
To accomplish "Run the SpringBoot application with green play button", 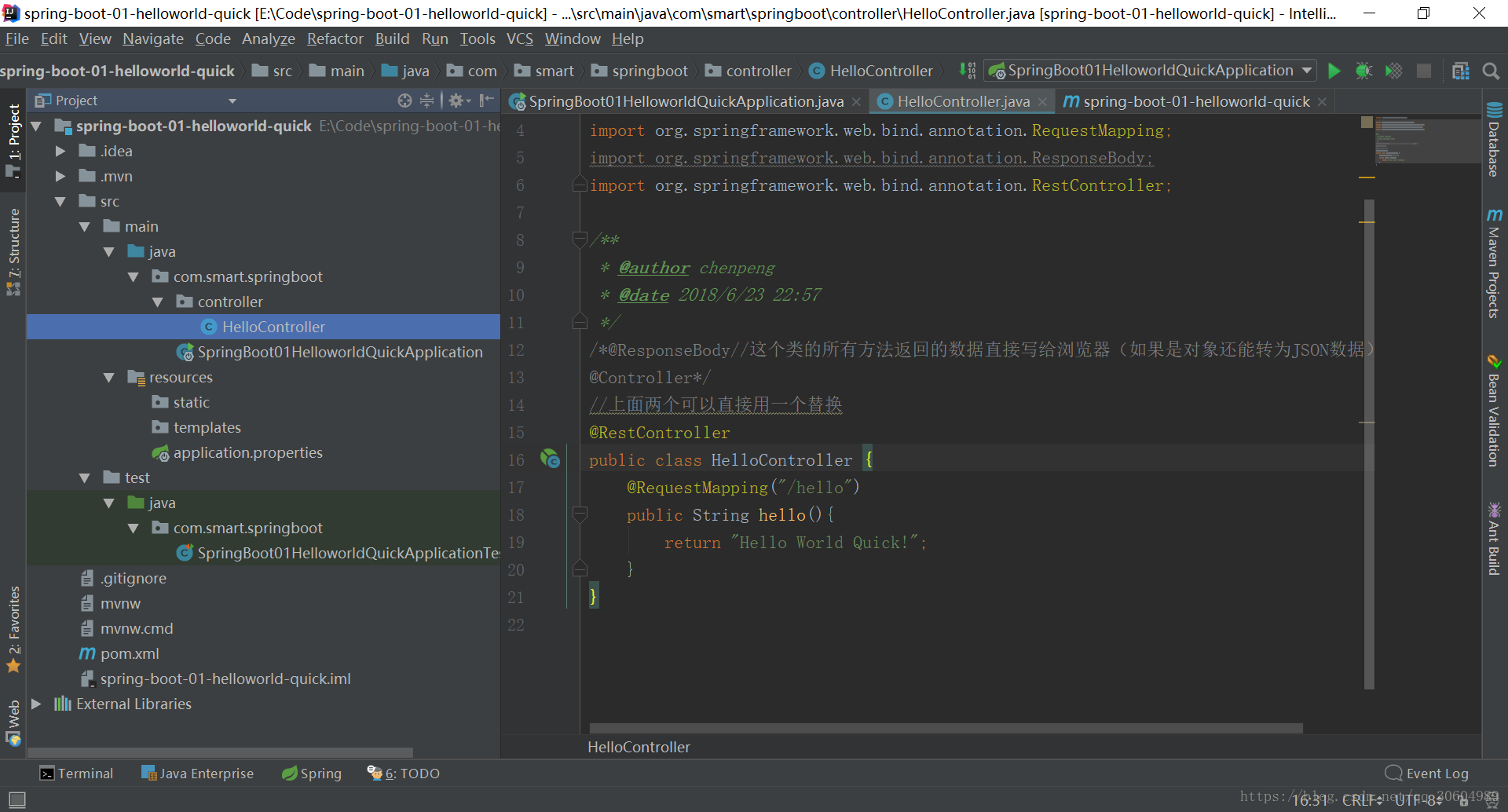I will (x=1334, y=71).
